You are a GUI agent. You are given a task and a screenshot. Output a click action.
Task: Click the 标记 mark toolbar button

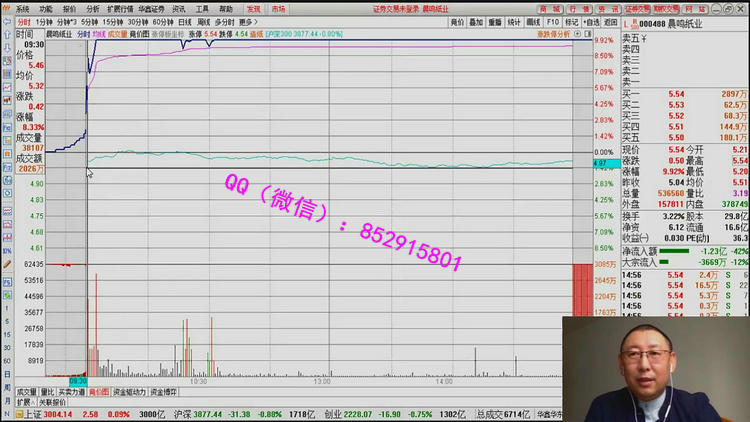571,21
